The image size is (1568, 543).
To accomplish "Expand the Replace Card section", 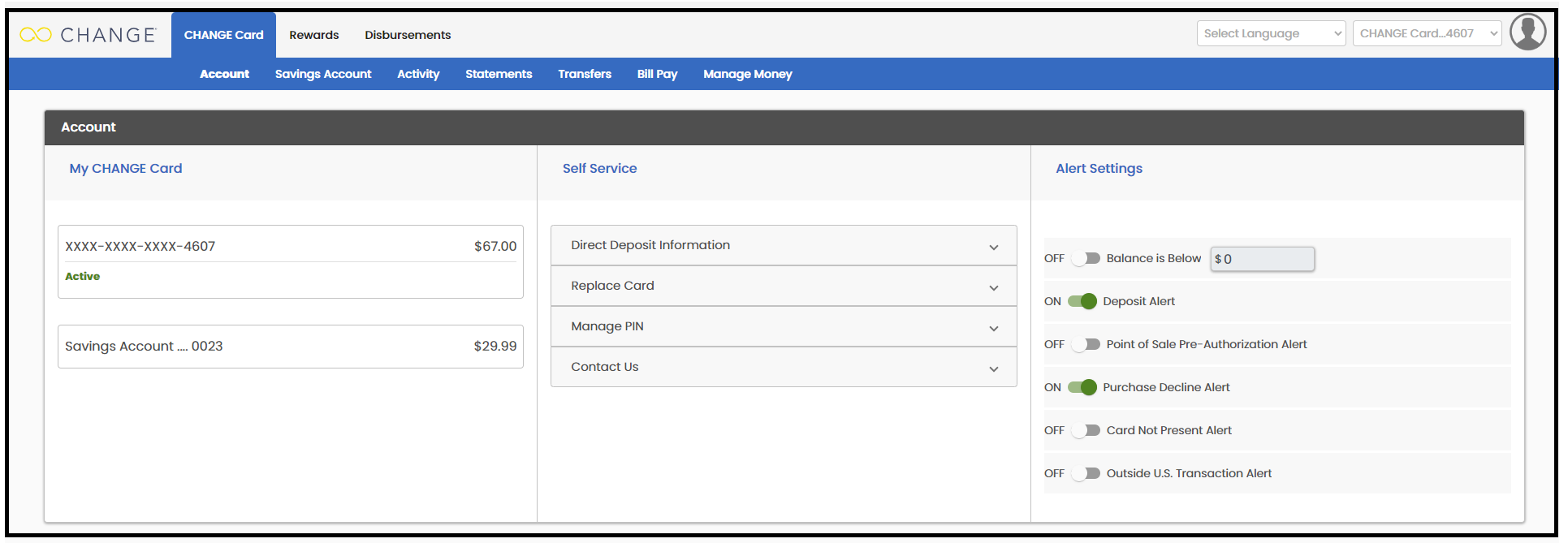I will coord(784,286).
